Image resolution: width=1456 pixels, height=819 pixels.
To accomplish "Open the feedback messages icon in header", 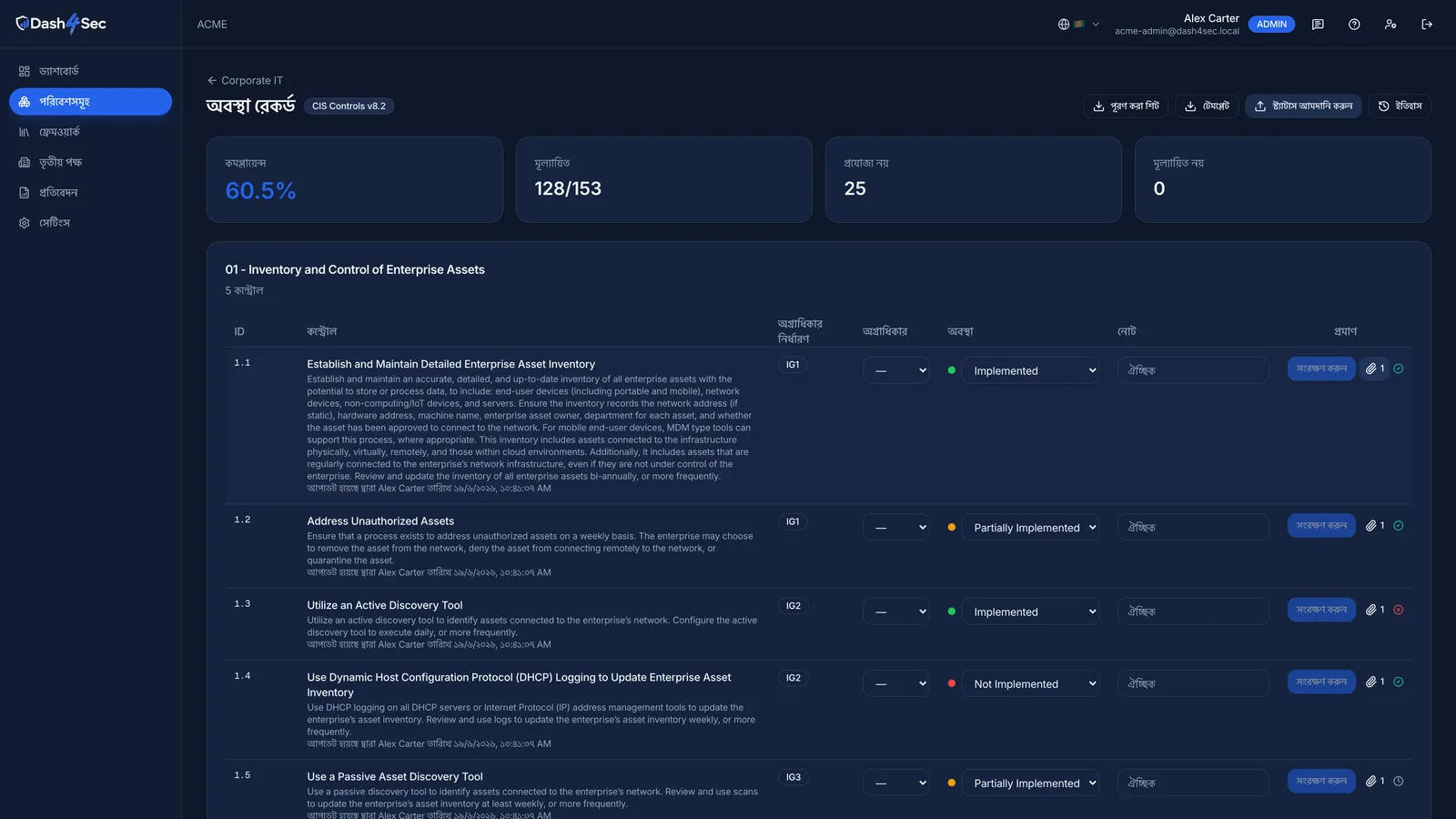I will click(x=1318, y=25).
